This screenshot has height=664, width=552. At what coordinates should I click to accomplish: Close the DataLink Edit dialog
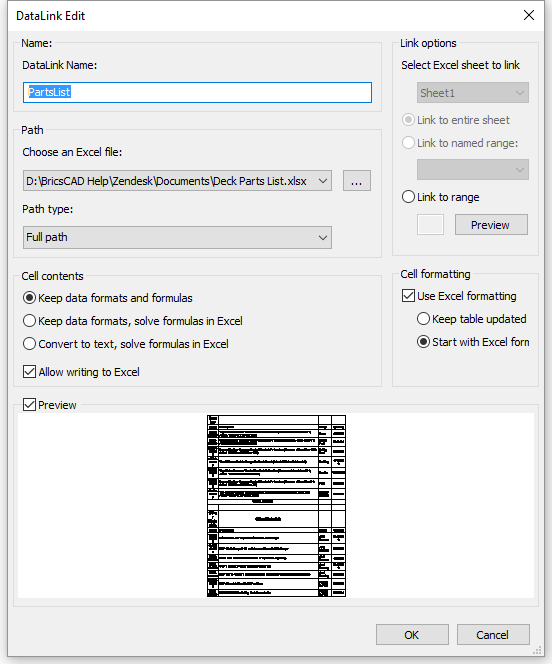coord(529,16)
